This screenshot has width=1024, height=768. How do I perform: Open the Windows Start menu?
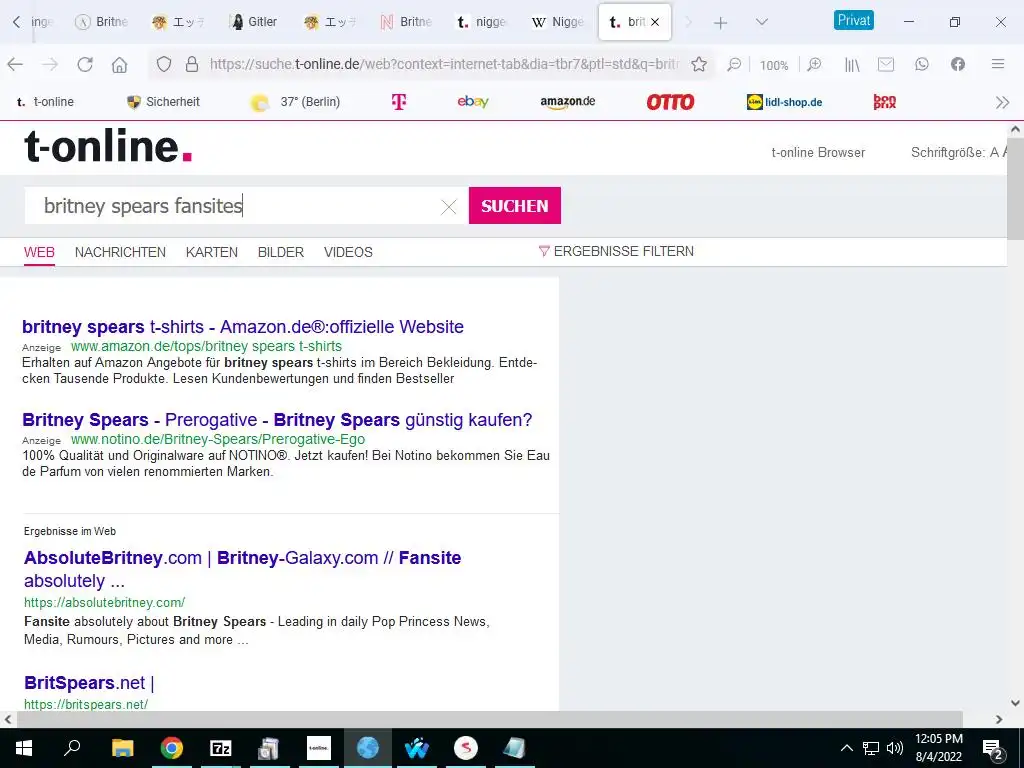click(x=24, y=748)
